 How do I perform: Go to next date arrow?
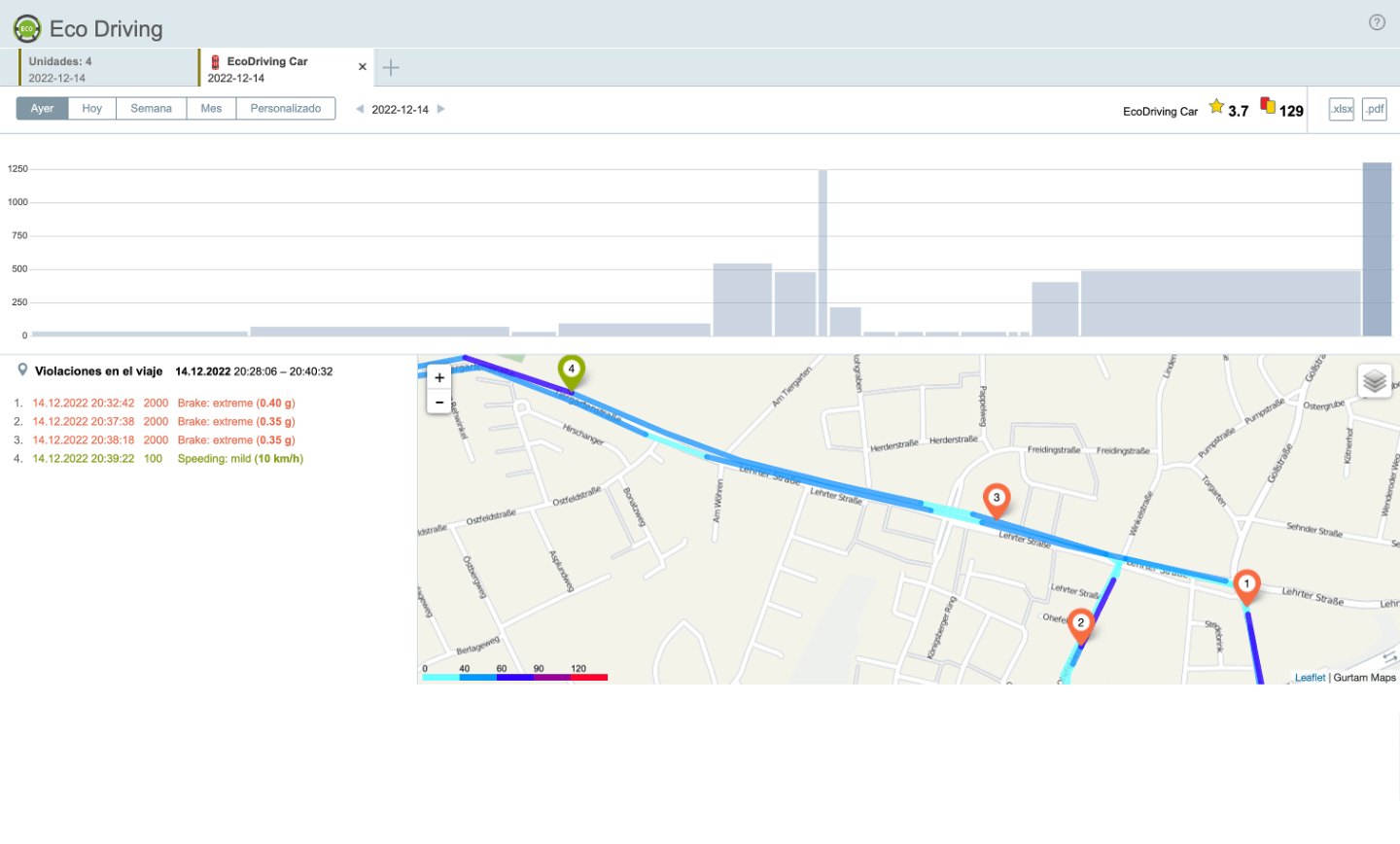pyautogui.click(x=441, y=109)
